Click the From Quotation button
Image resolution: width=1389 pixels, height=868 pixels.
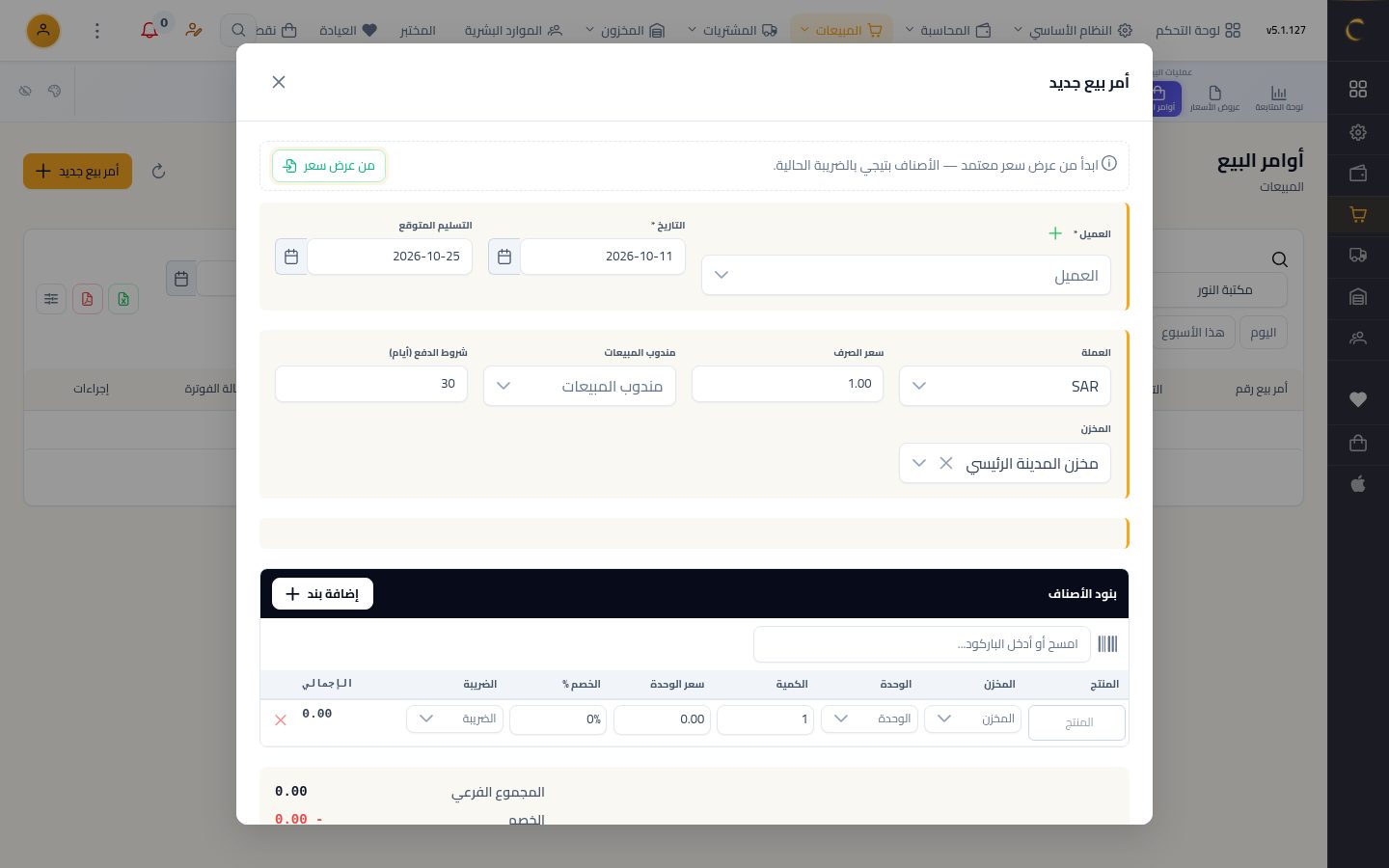pyautogui.click(x=329, y=166)
